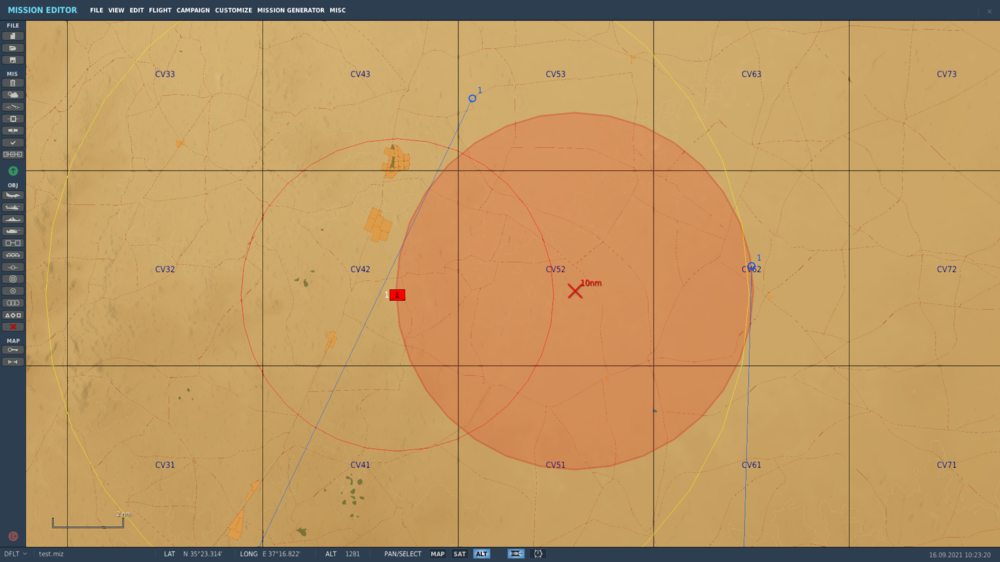Screen dimensions: 1000x562
Task: Open the VIEW menu
Action: pyautogui.click(x=116, y=10)
